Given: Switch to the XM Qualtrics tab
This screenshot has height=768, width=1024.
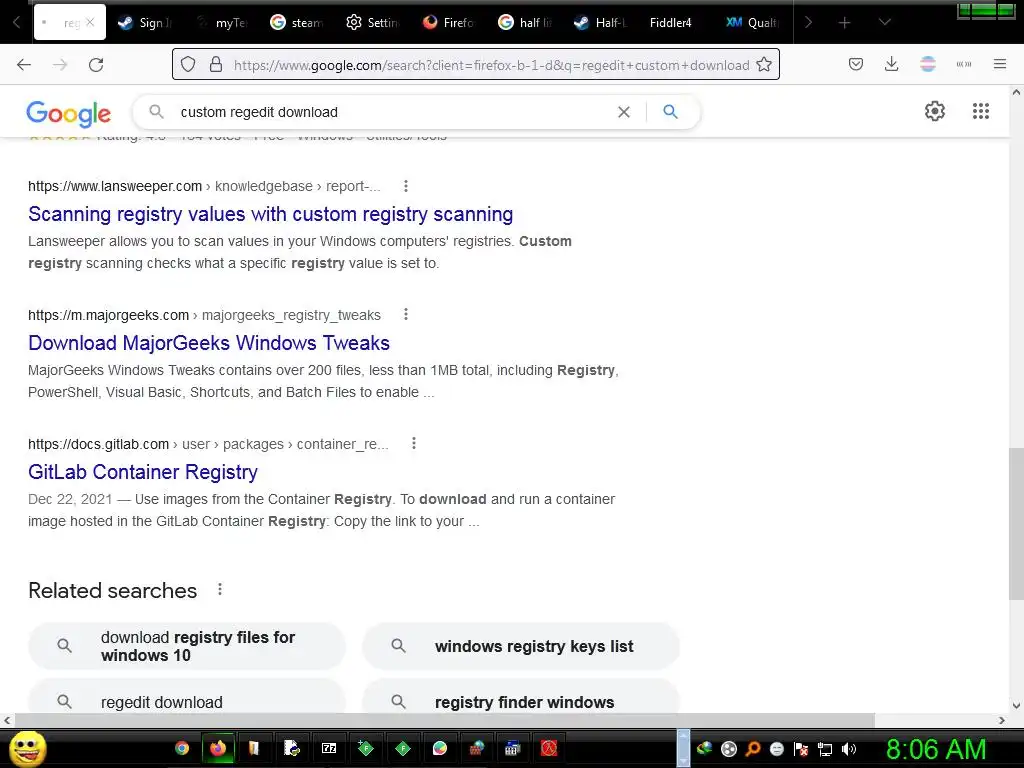Looking at the screenshot, I should click(752, 23).
